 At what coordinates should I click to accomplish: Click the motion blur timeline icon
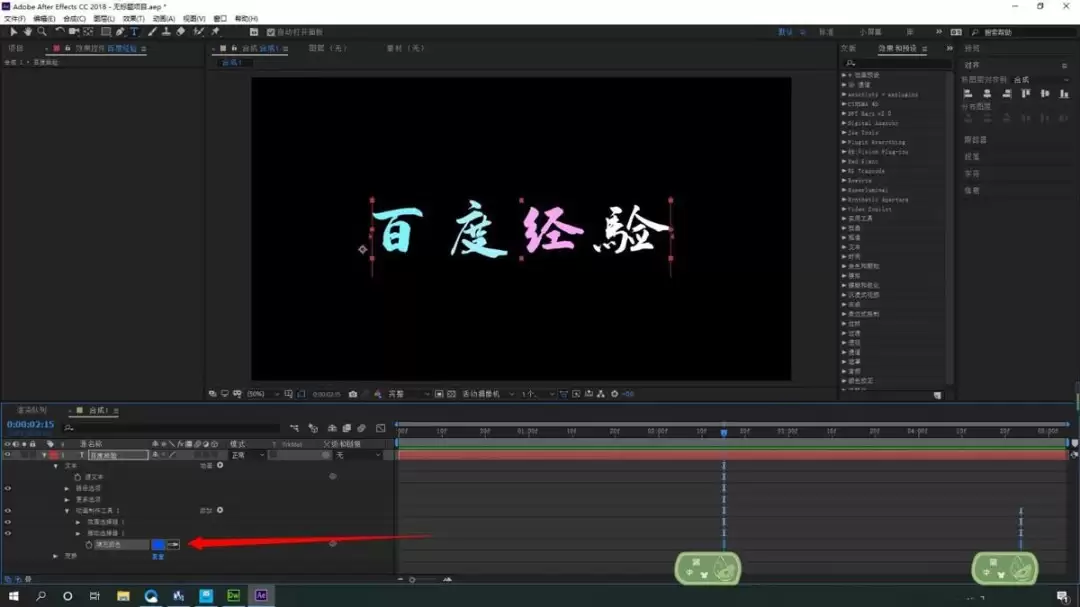coord(362,429)
